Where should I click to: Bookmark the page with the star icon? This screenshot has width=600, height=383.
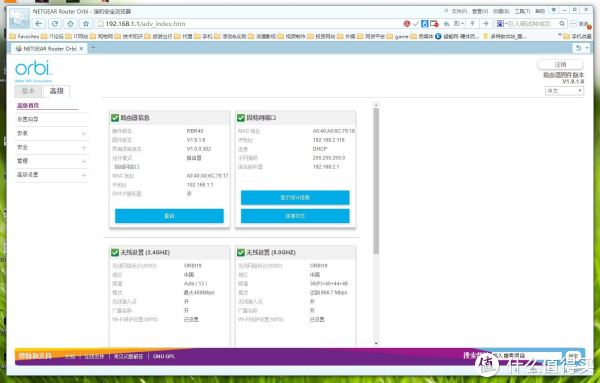click(86, 24)
